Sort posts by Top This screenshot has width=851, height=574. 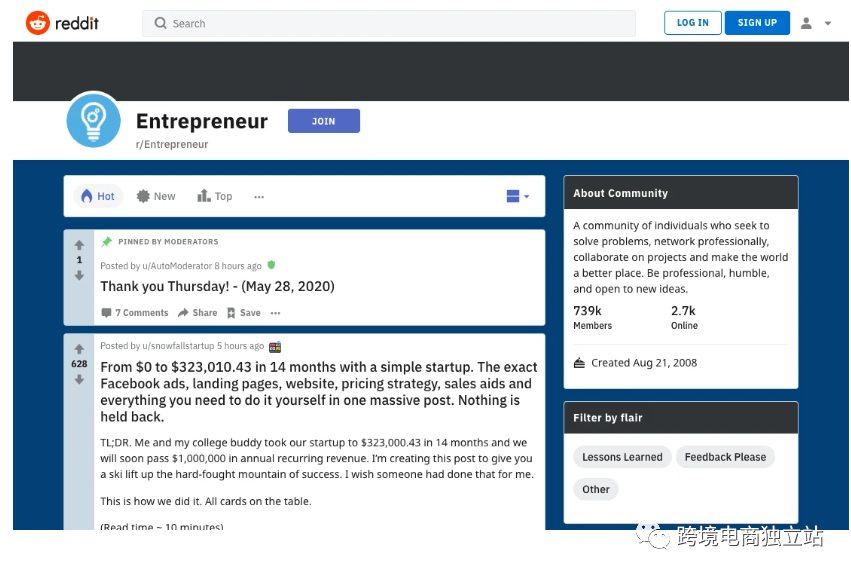tap(215, 196)
